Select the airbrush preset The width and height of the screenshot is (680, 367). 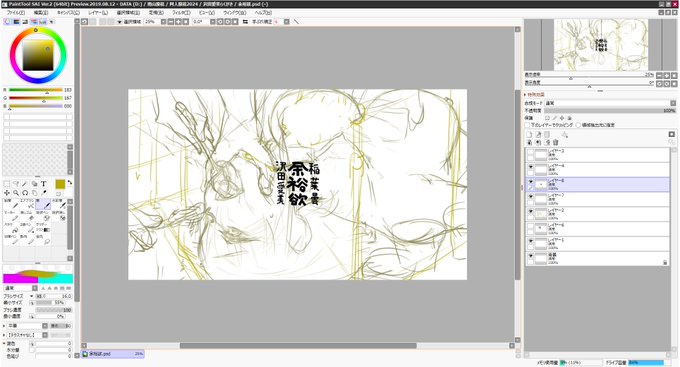point(27,204)
